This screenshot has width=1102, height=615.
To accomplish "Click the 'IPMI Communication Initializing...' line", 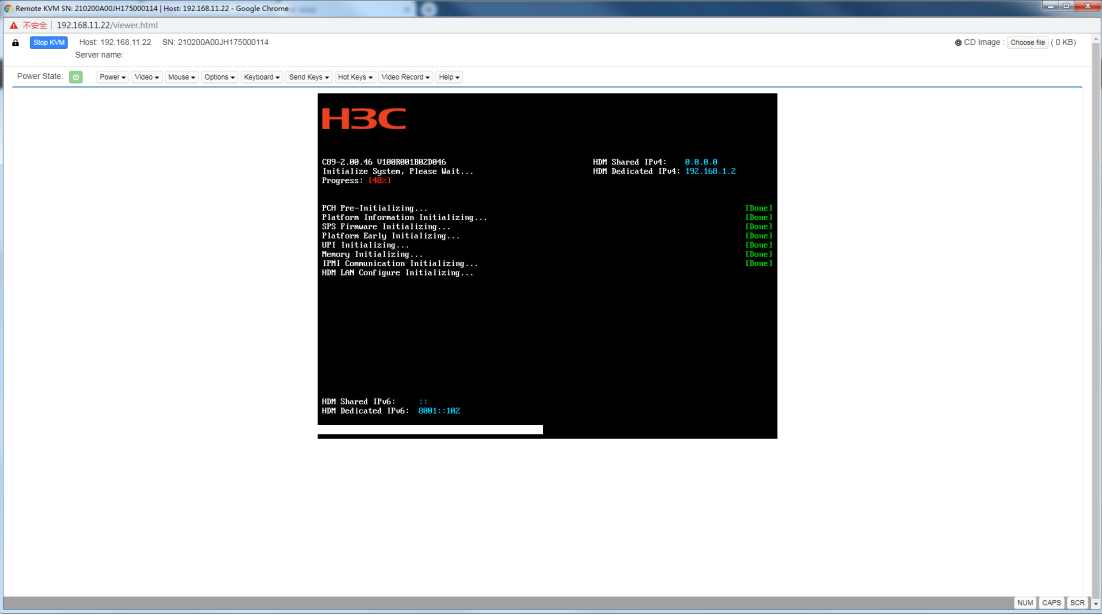I will [399, 264].
